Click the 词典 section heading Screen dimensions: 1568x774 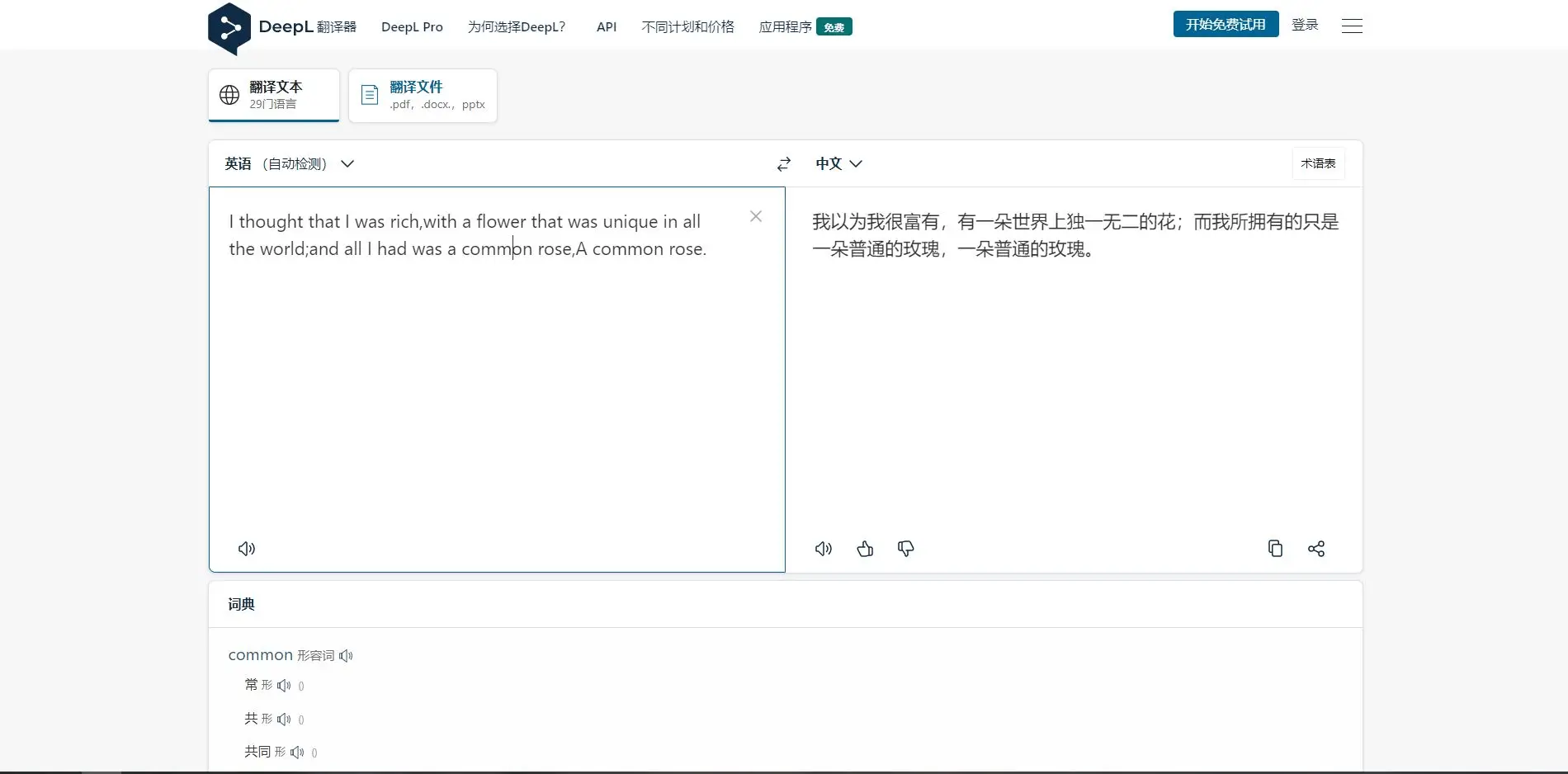[x=241, y=604]
